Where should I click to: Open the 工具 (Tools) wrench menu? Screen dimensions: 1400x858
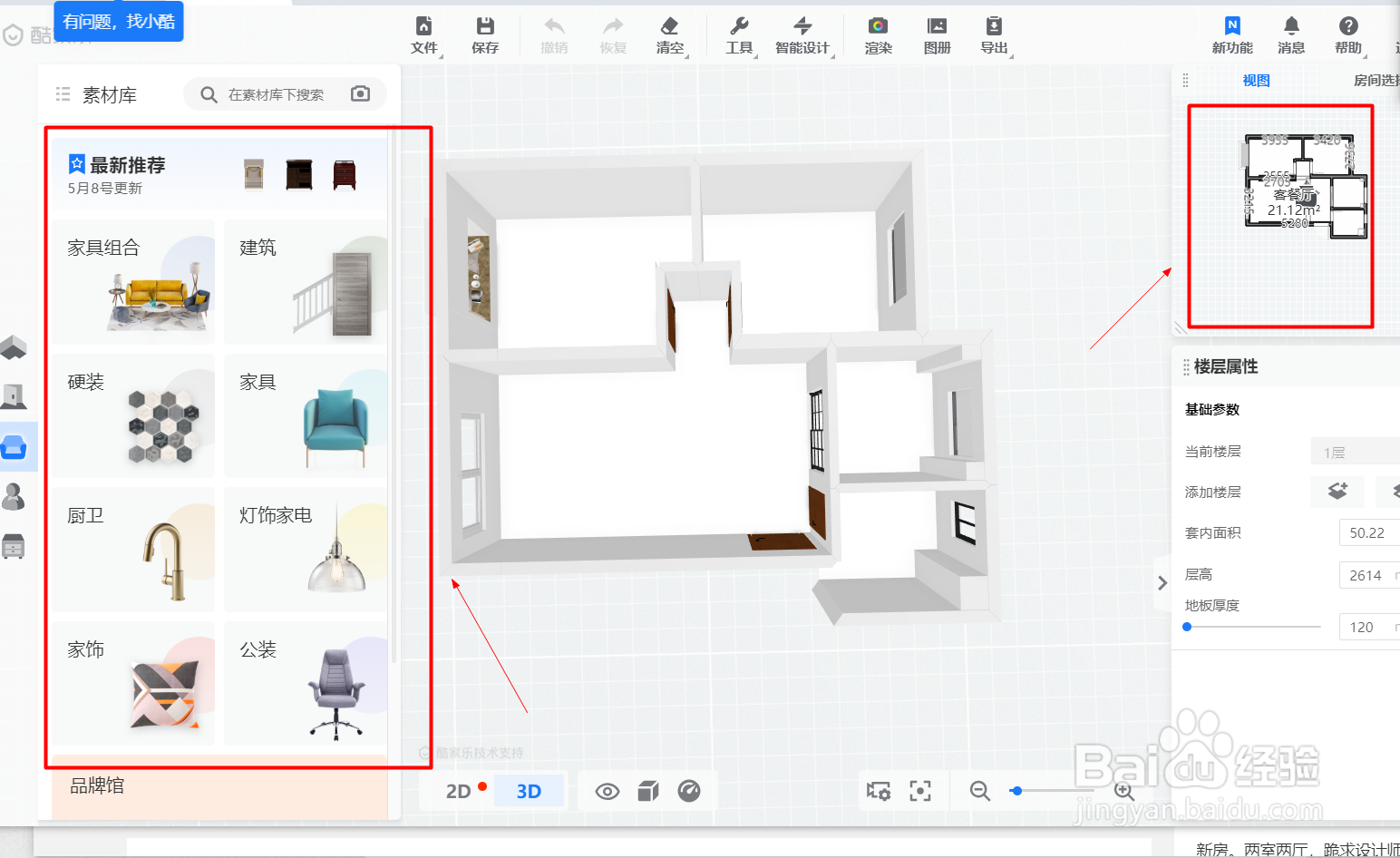(x=739, y=35)
